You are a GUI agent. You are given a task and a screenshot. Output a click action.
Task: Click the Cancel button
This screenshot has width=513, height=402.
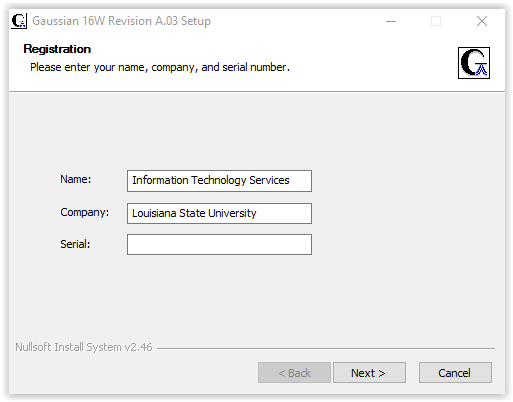(x=455, y=373)
